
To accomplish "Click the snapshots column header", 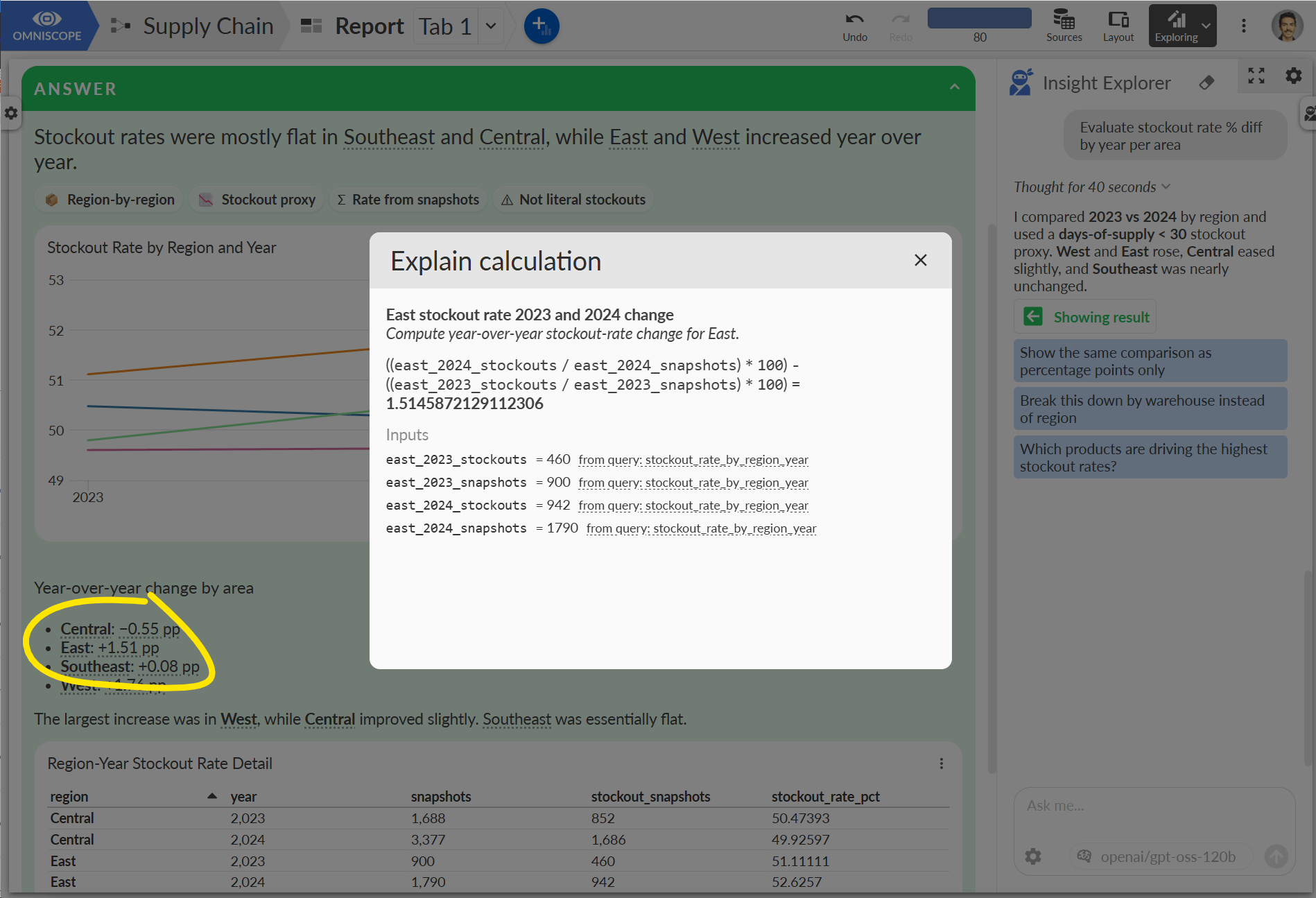I will click(x=441, y=796).
